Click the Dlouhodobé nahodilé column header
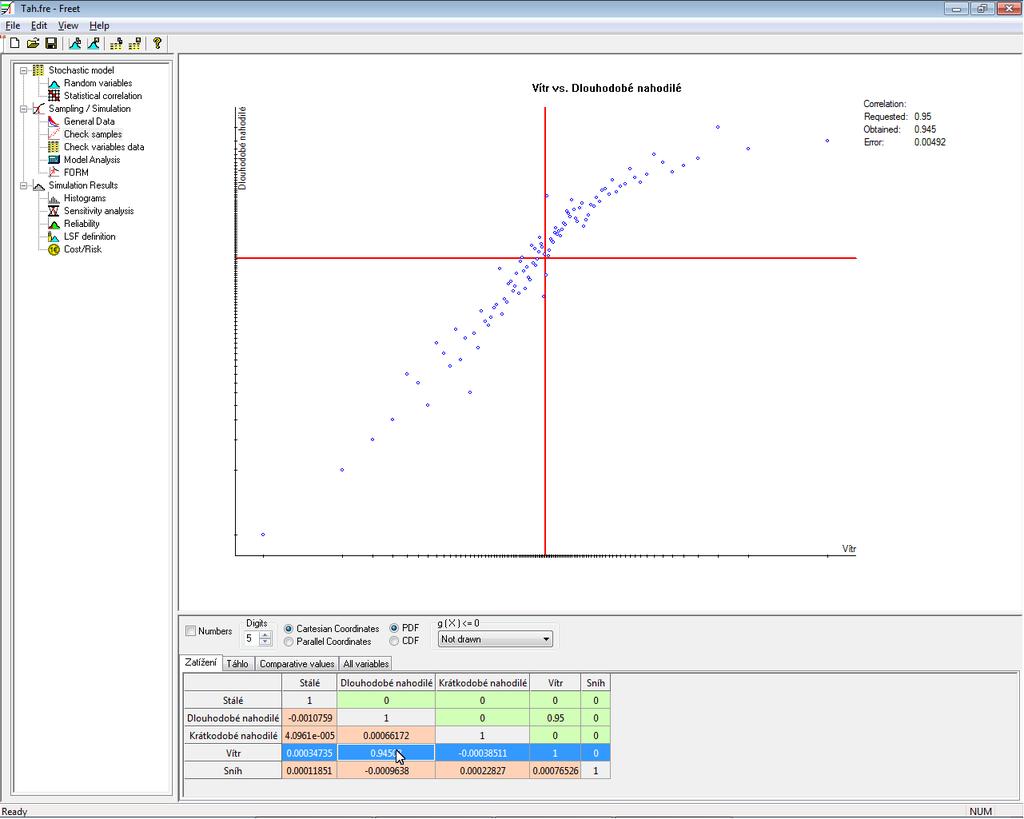Image resolution: width=1024 pixels, height=819 pixels. (386, 683)
